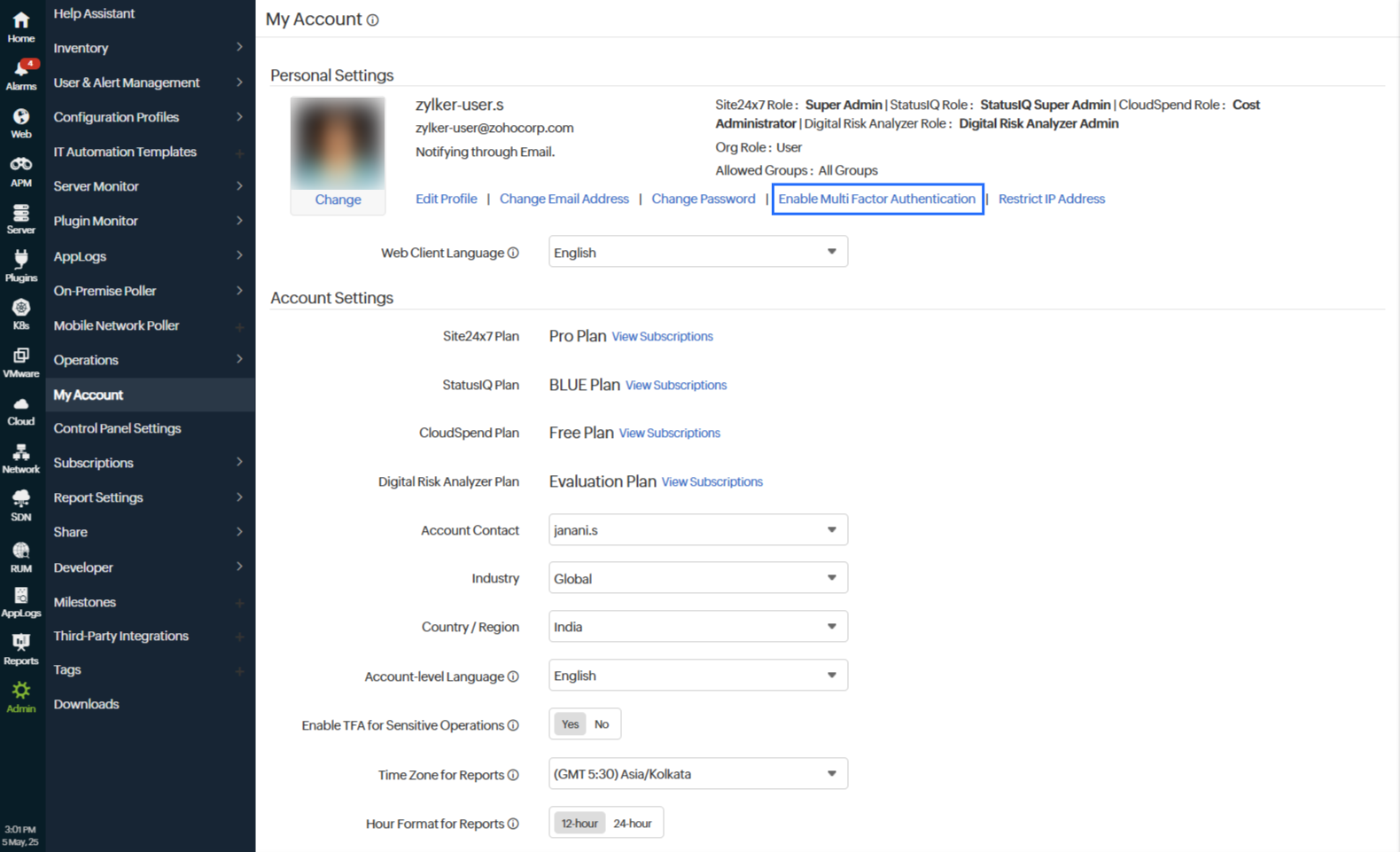Image resolution: width=1400 pixels, height=852 pixels.
Task: Click the Reports icon in sidebar
Action: [21, 649]
